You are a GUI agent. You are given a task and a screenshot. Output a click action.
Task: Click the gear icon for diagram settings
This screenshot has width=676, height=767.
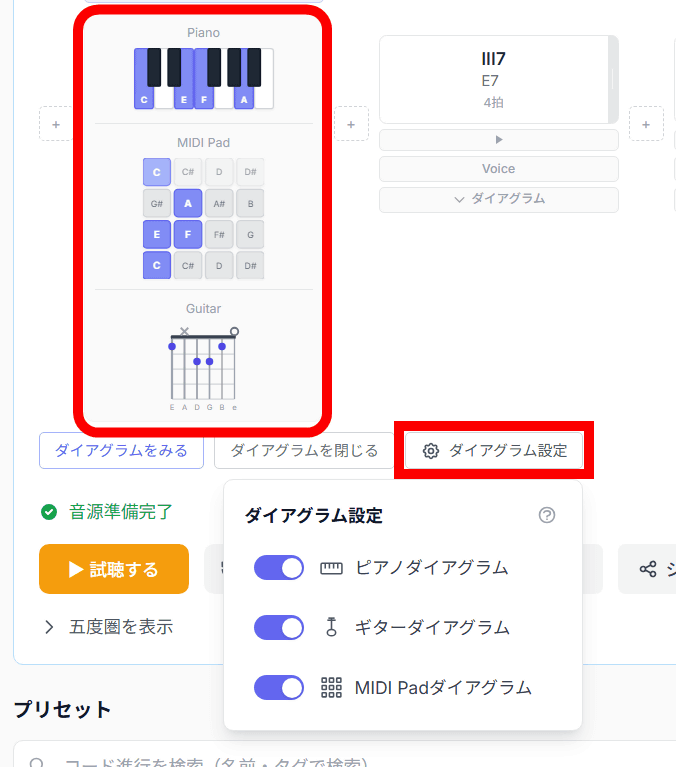point(431,451)
